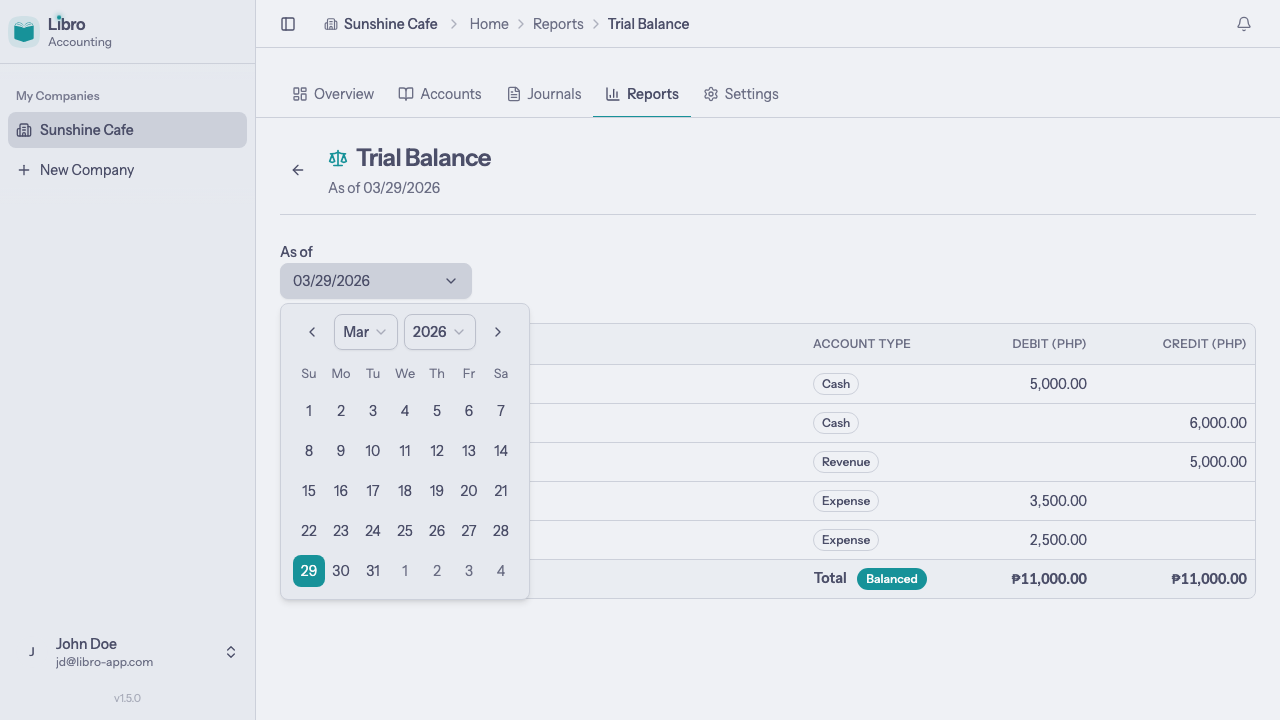The image size is (1280, 720).
Task: Select Sunshine Cafe in the sidebar
Action: tap(127, 130)
